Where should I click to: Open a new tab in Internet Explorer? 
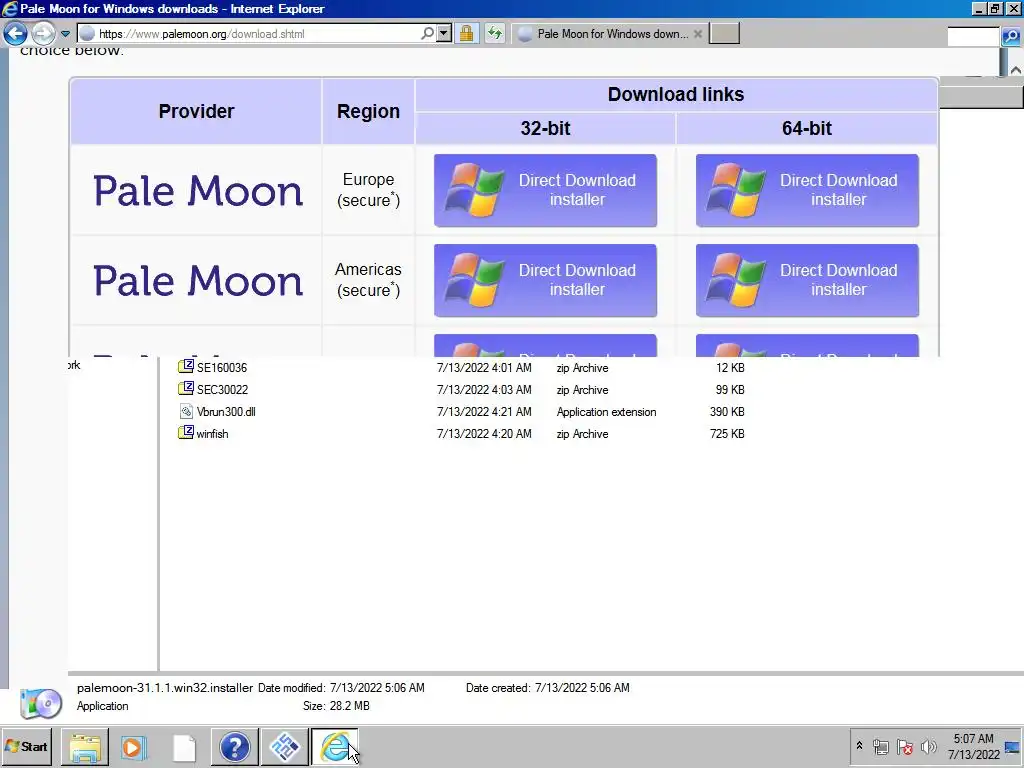tap(724, 34)
